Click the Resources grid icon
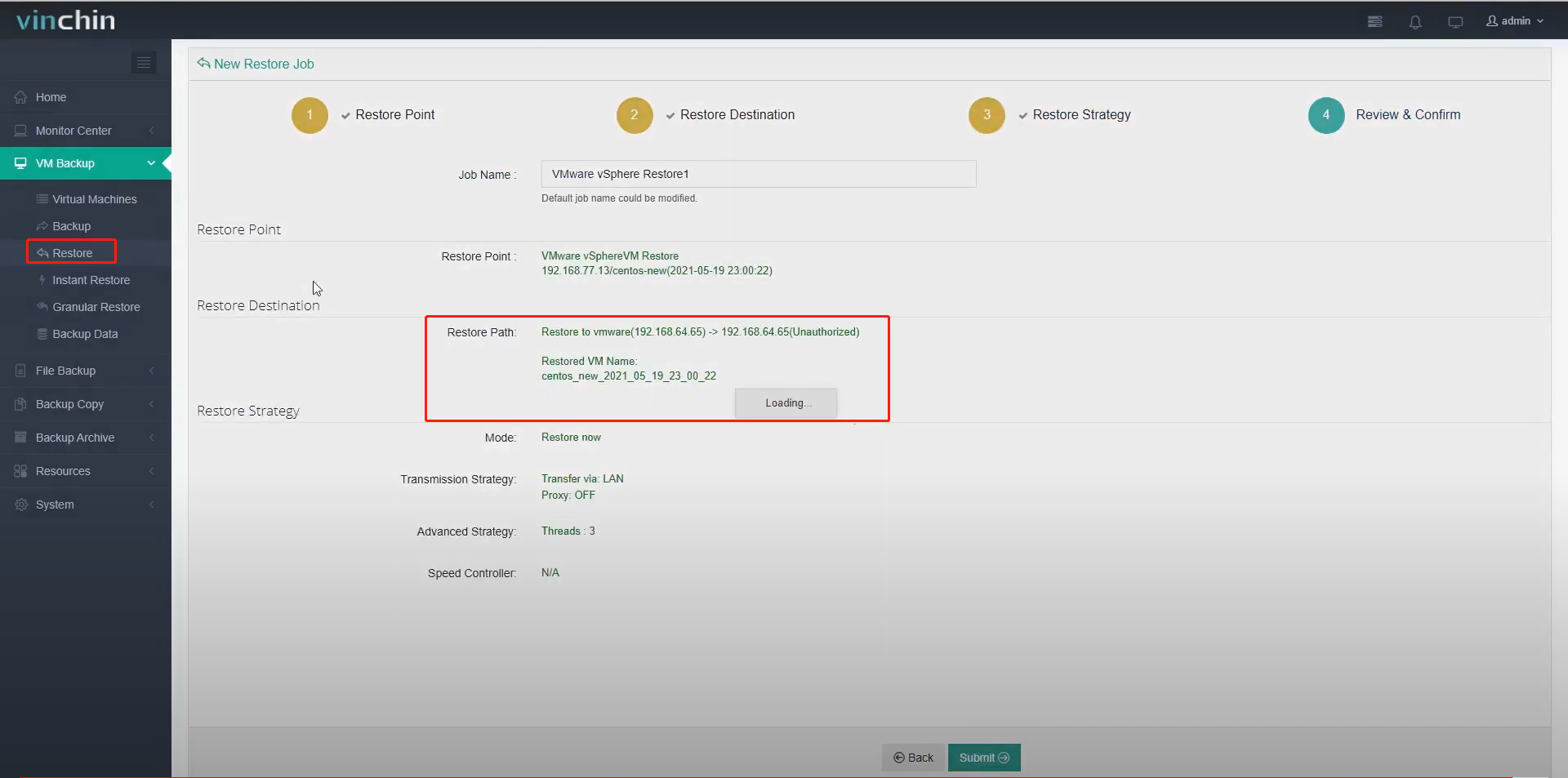The height and width of the screenshot is (778, 1568). click(x=20, y=471)
